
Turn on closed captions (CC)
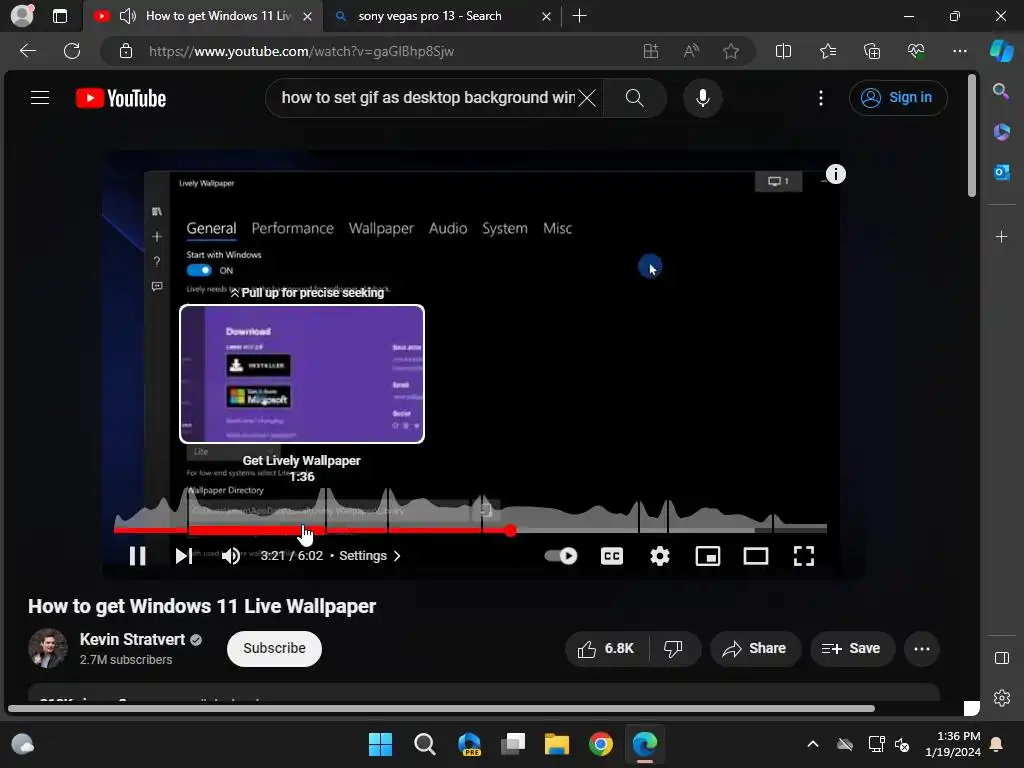pos(612,556)
